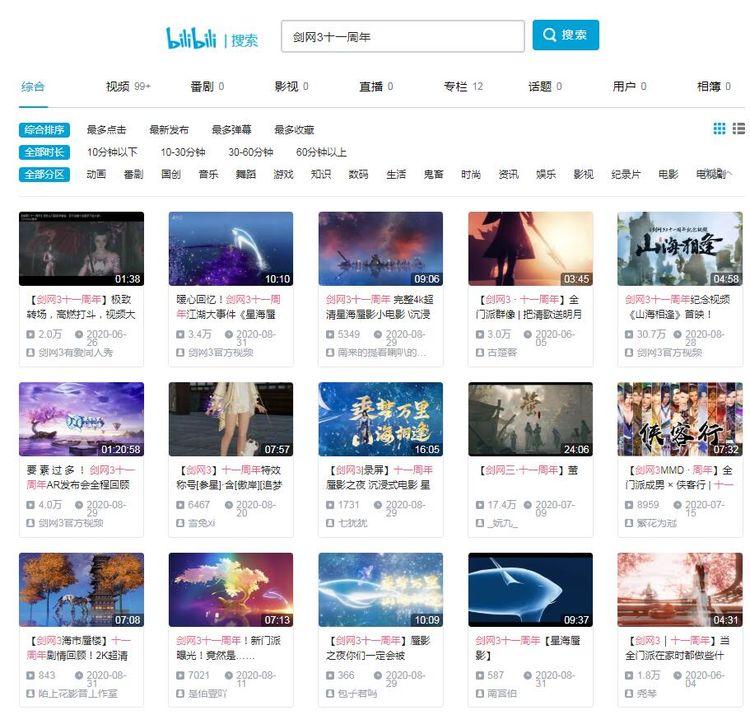
Task: Open the 专栏 12 tab
Action: pos(463,87)
